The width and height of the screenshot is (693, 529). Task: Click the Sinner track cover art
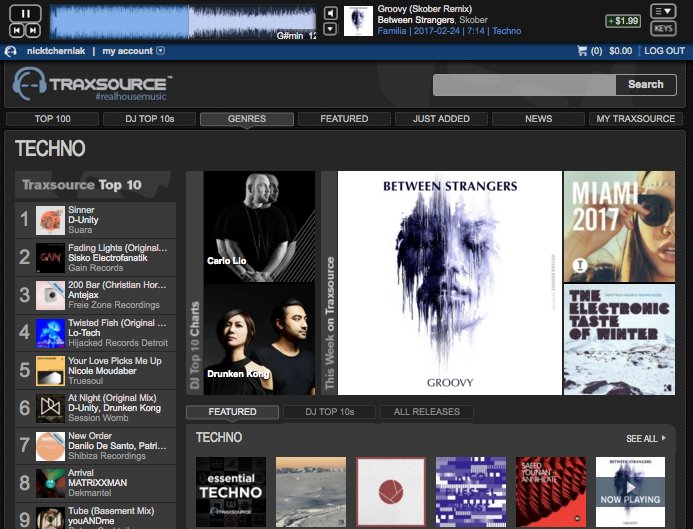click(x=50, y=220)
